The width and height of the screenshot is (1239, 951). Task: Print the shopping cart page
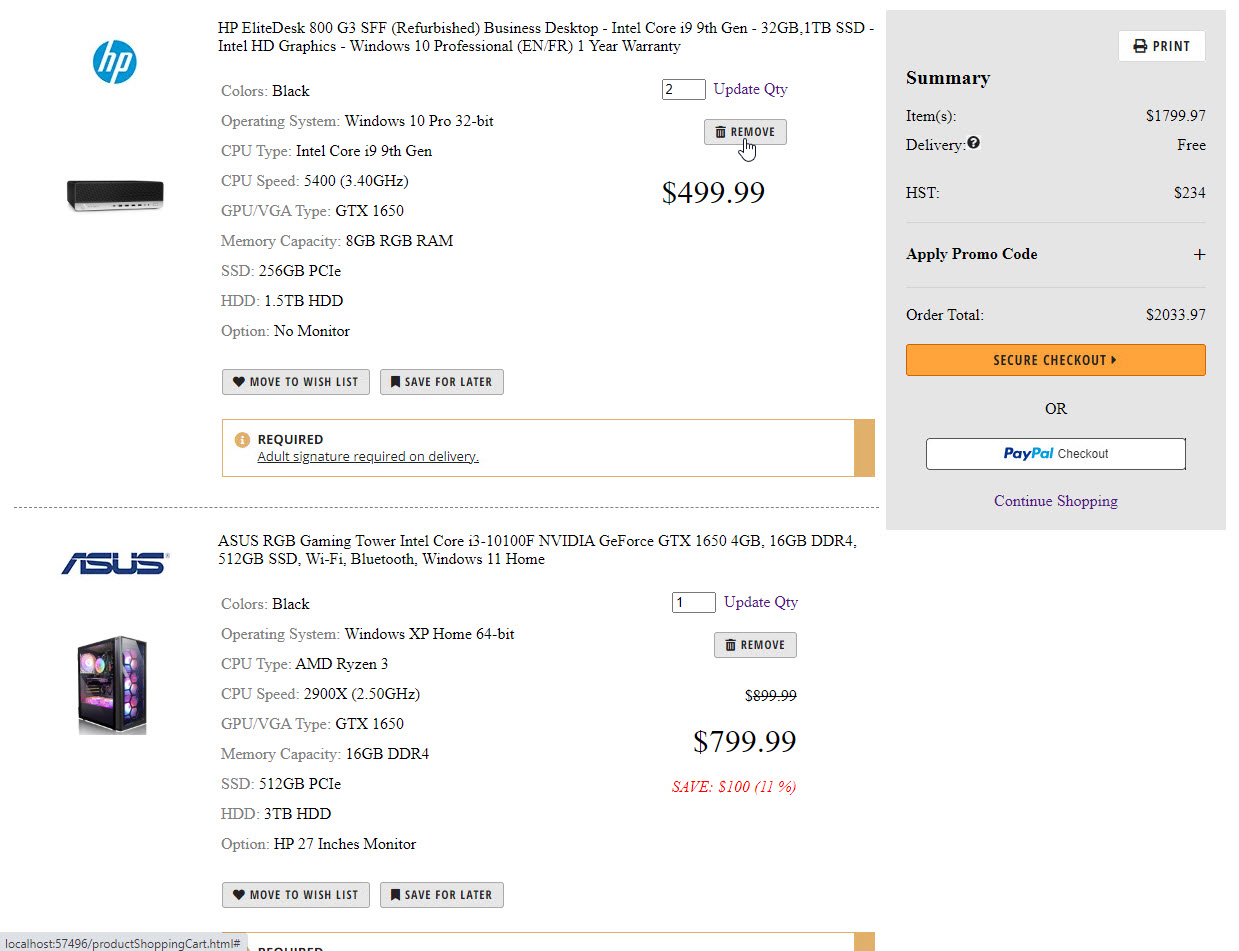pyautogui.click(x=1161, y=46)
